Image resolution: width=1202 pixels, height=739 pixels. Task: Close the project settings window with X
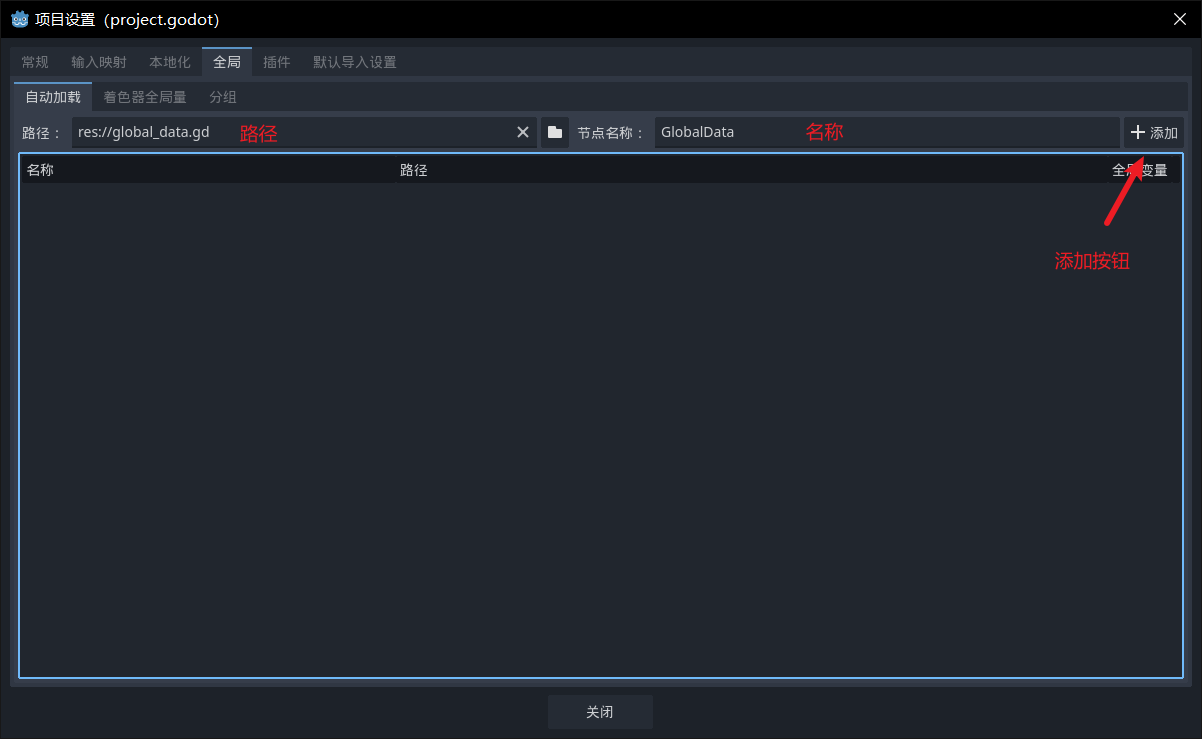(1180, 19)
